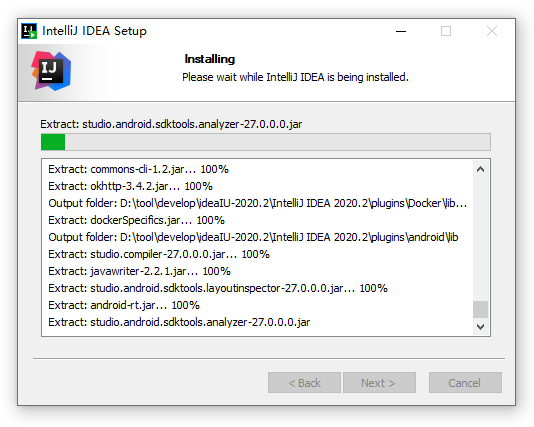This screenshot has height=427, width=534.
Task: Click the scroll down arrow in log
Action: coord(480,327)
